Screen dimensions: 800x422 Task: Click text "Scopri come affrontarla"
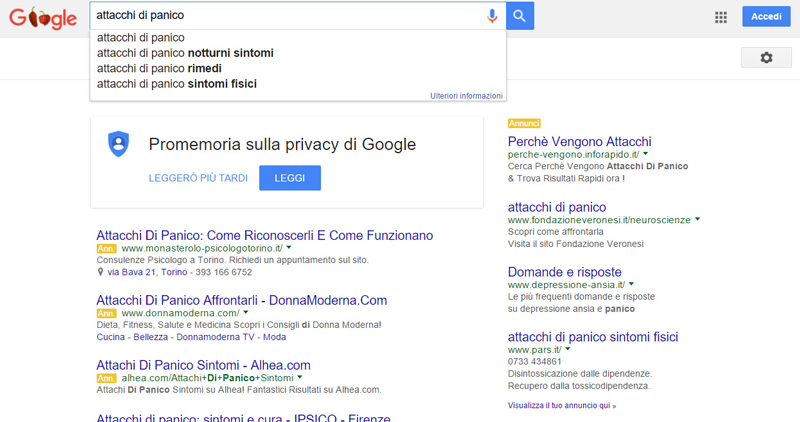tap(556, 232)
